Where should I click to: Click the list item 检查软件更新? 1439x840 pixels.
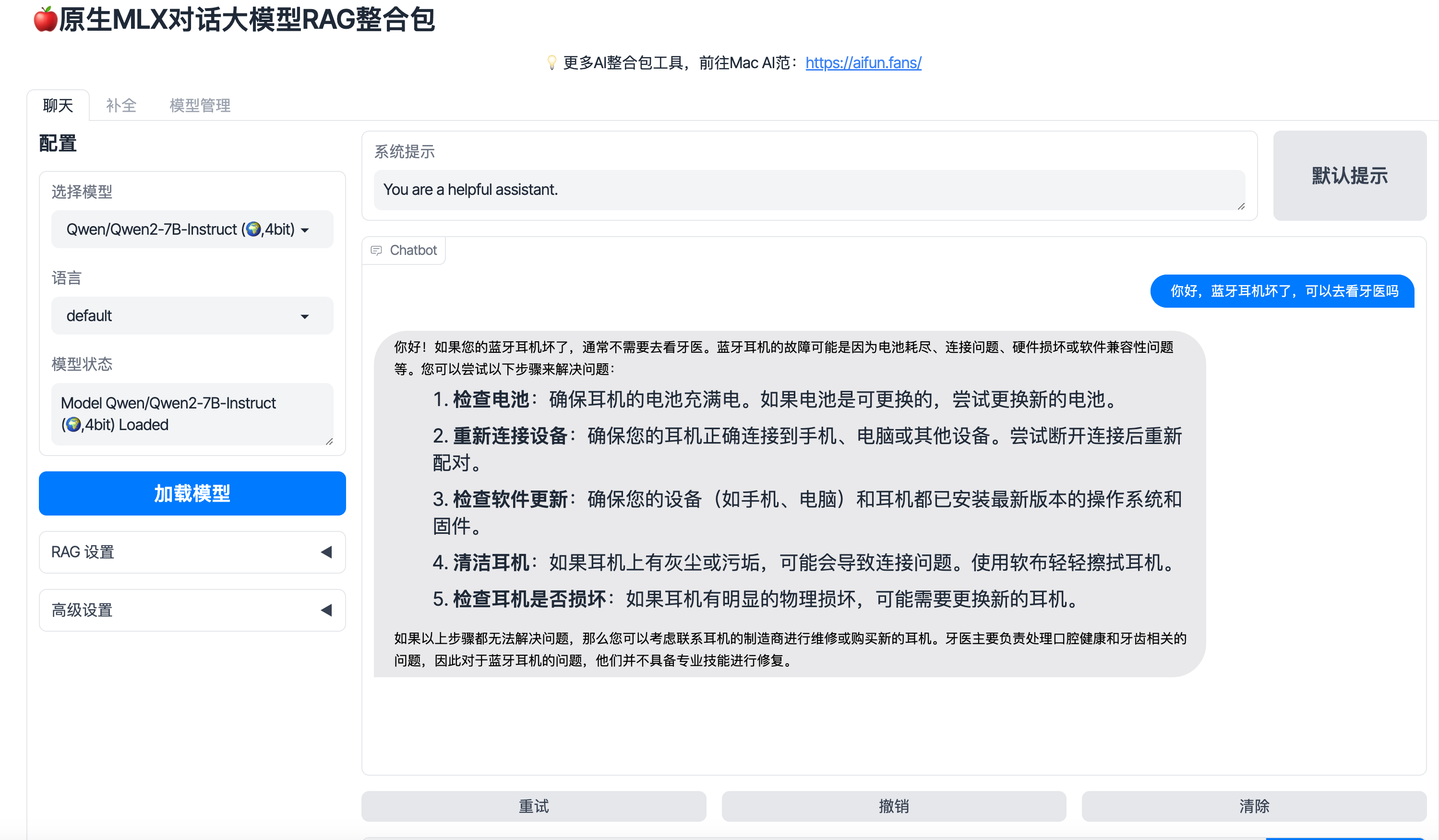pos(807,512)
